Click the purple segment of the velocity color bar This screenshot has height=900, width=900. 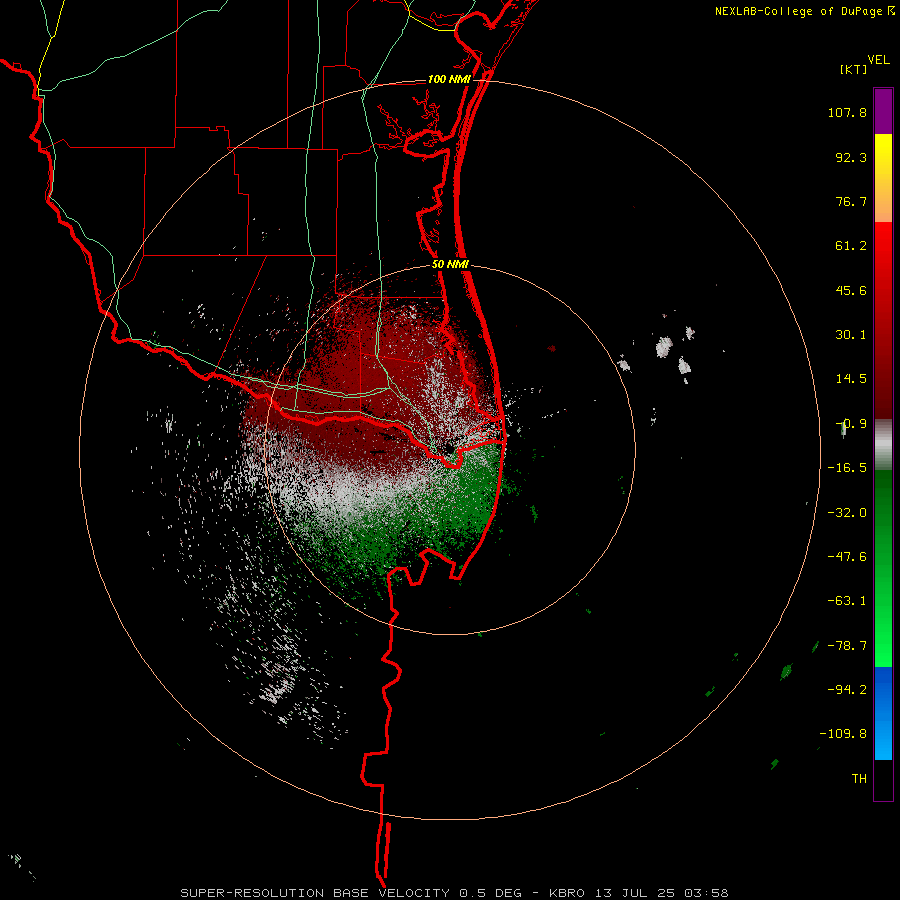tap(883, 111)
